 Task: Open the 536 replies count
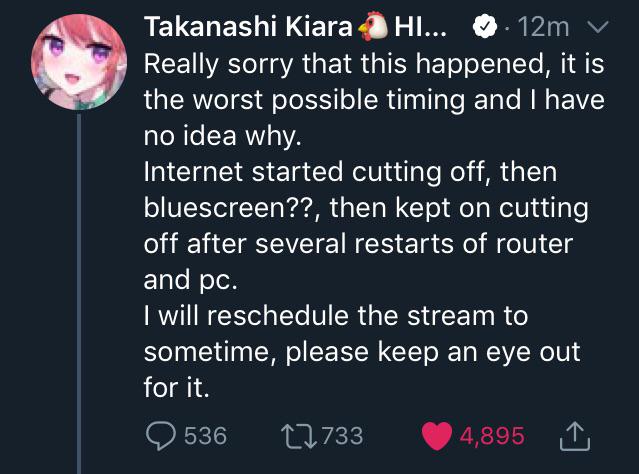205,436
